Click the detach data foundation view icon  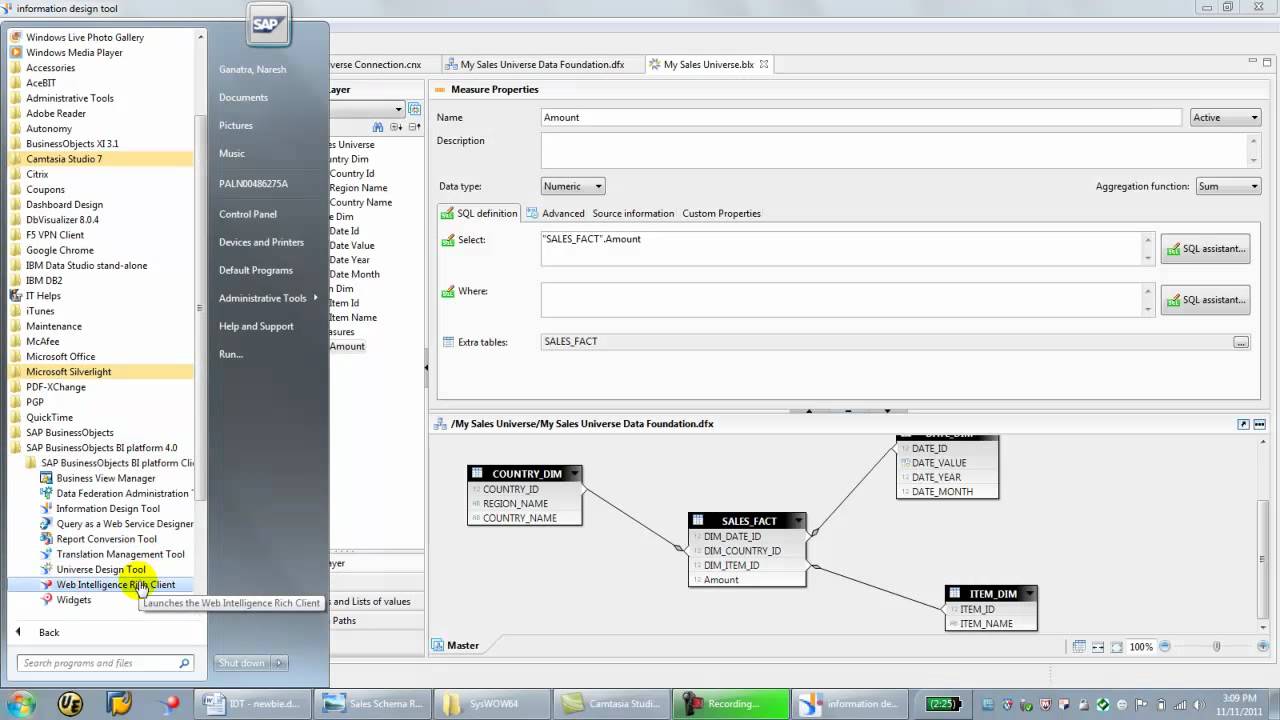[x=1243, y=424]
